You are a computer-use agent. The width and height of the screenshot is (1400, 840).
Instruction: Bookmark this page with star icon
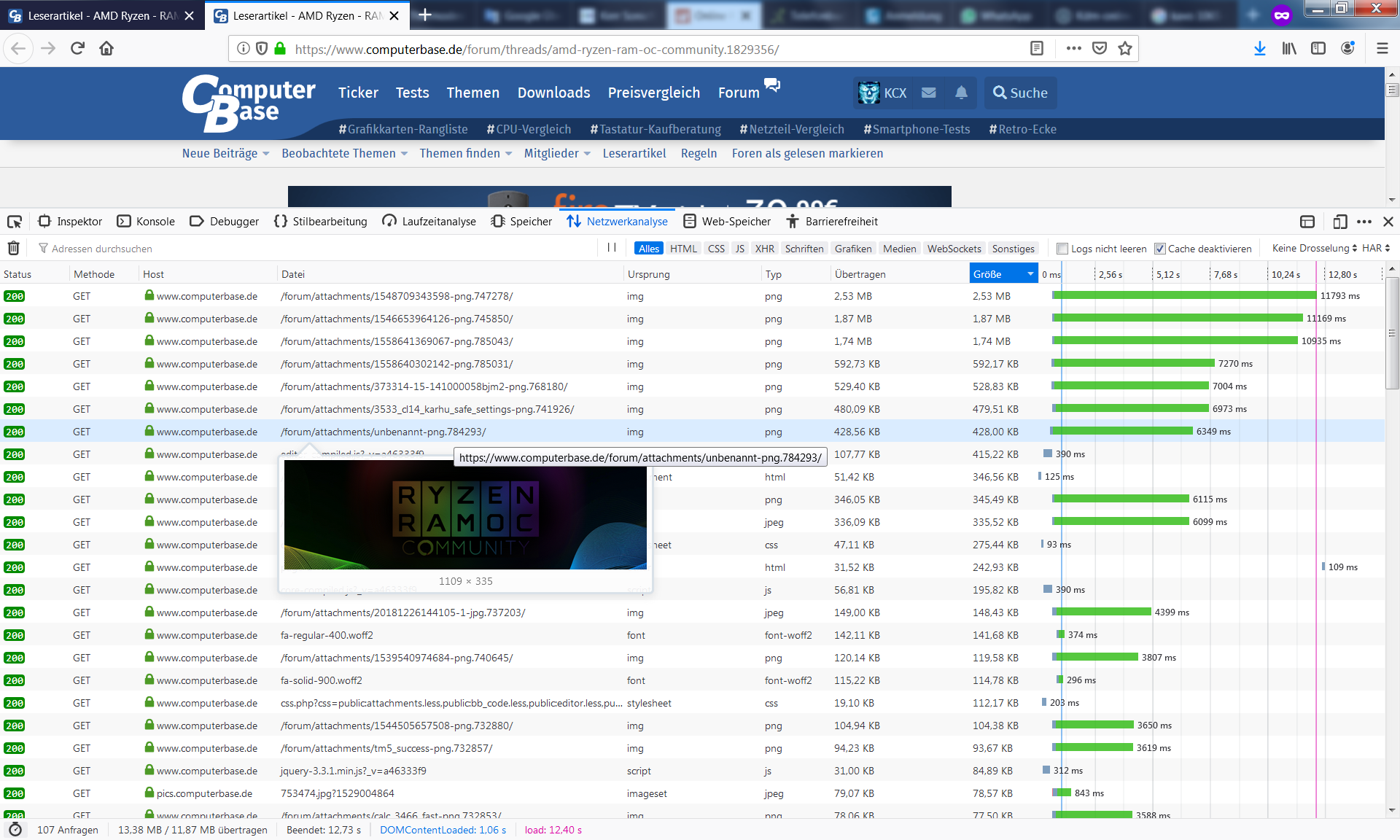[x=1125, y=49]
